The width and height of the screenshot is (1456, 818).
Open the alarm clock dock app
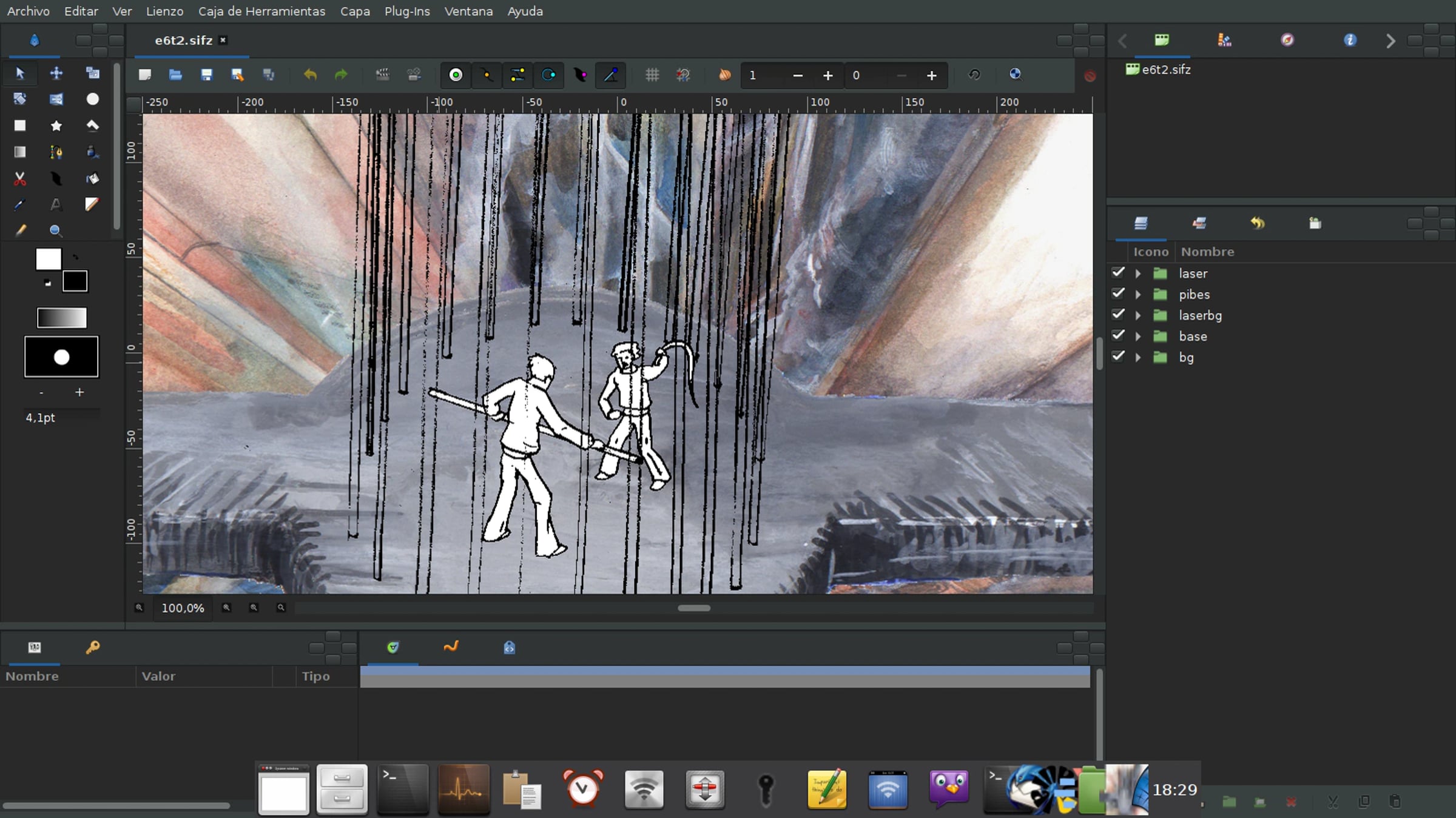pos(582,788)
